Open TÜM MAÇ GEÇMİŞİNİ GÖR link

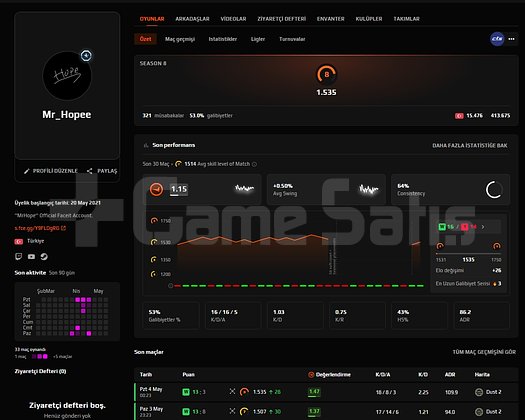click(484, 352)
